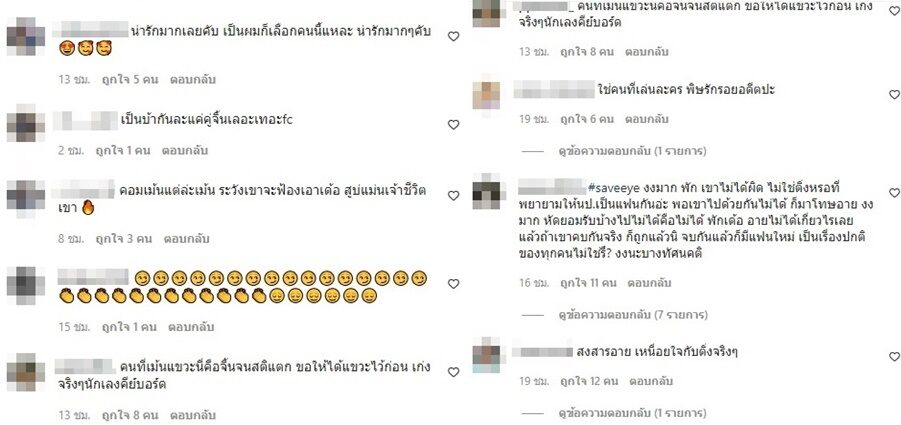This screenshot has height=425, width=901.
Task: Heart the comment with the row of clapping emojis
Action: pyautogui.click(x=453, y=284)
